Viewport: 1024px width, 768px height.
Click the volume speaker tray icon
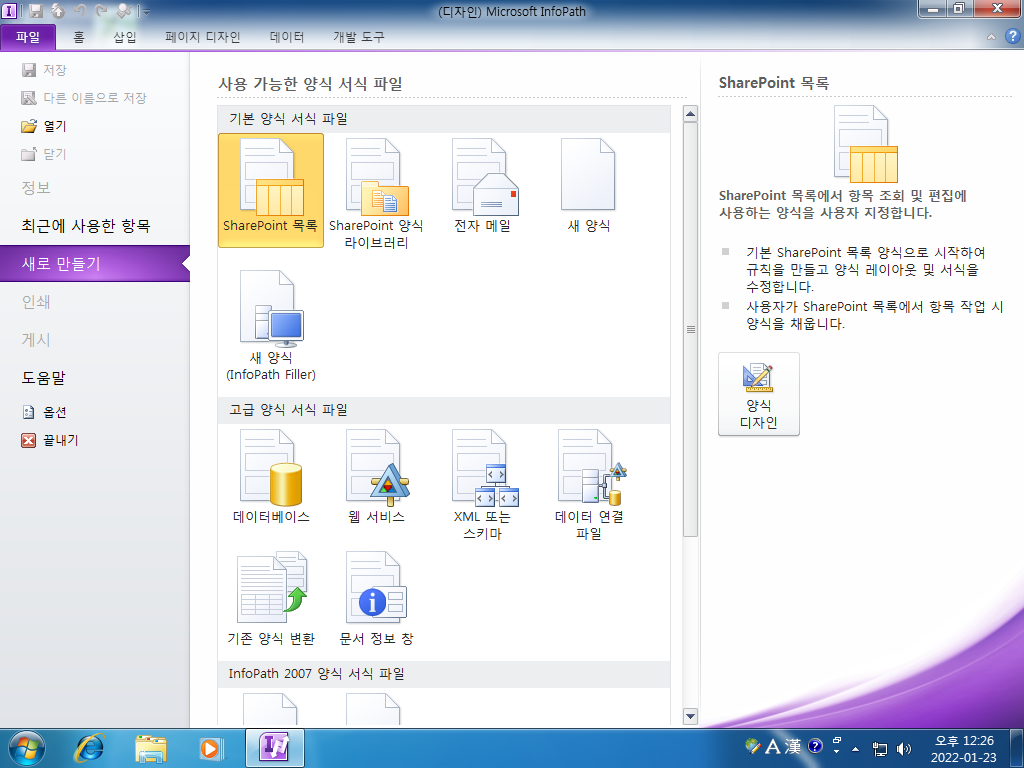point(904,748)
